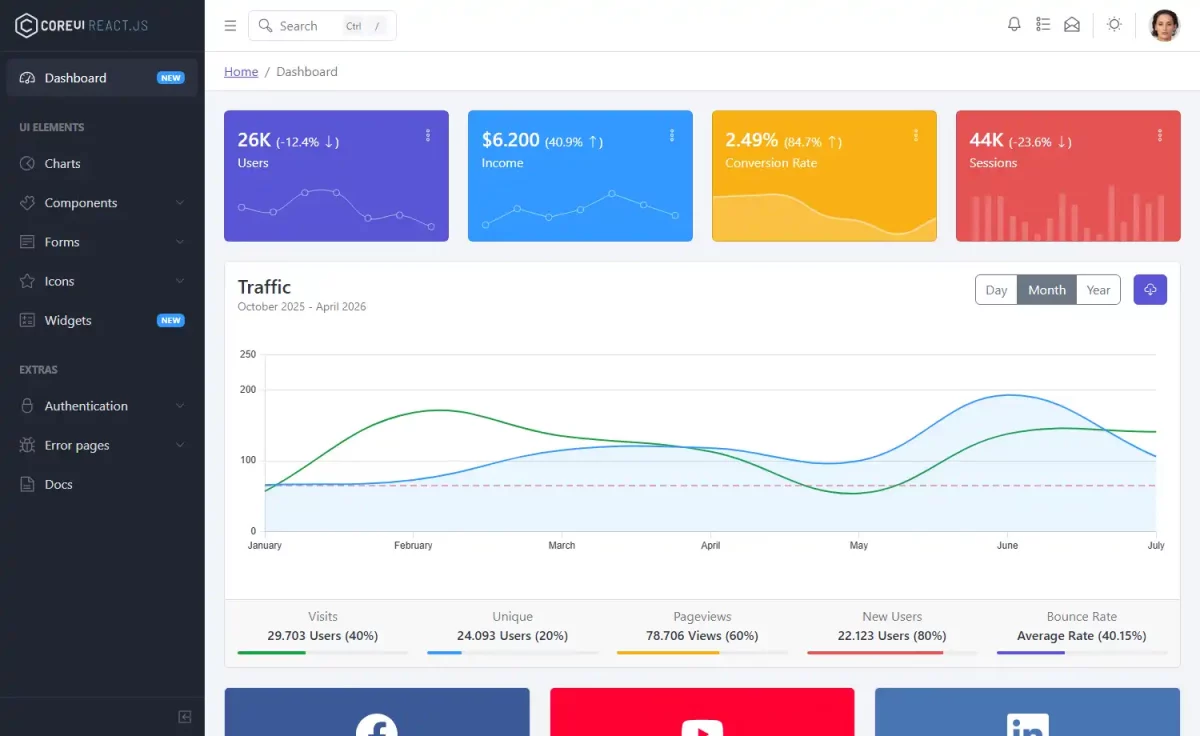The height and width of the screenshot is (736, 1200).
Task: Expand the Components menu chevron
Action: 180,203
